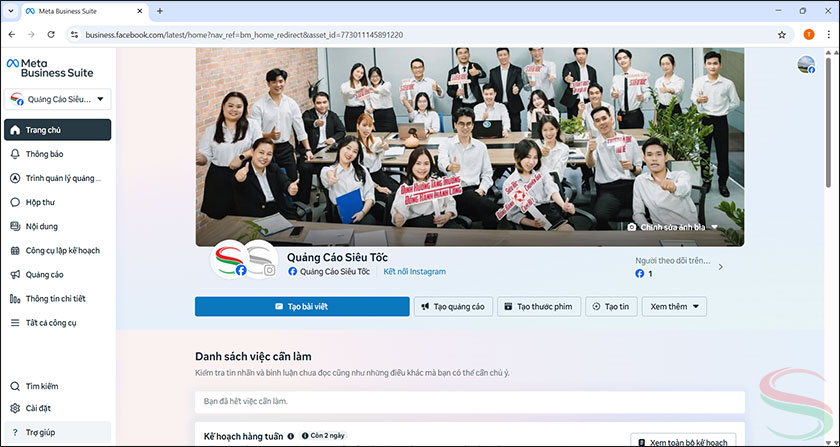
Task: Click the Tìm kiếm search icon
Action: [15, 386]
